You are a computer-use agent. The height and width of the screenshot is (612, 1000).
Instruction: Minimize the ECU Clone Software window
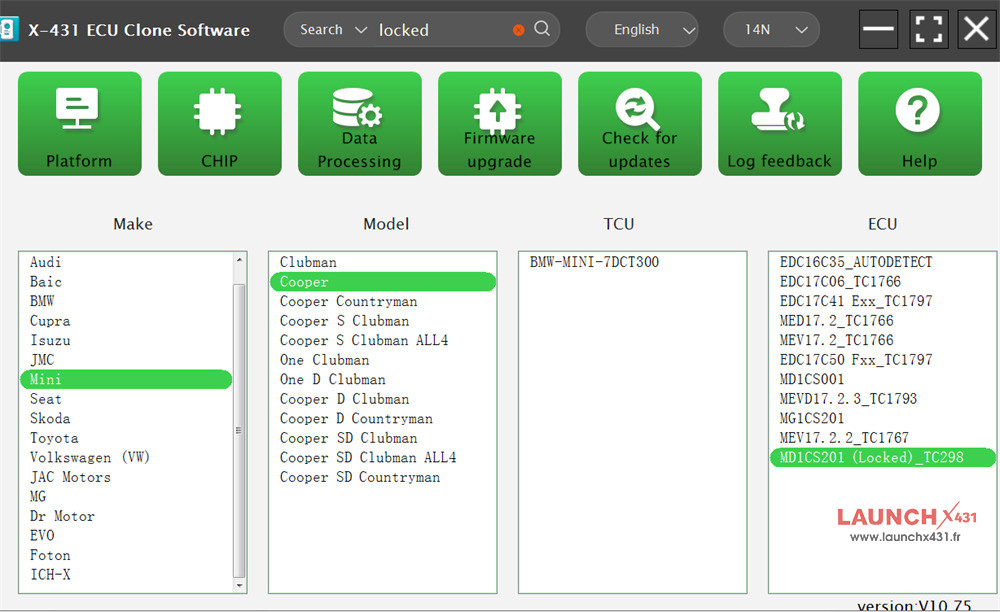(x=878, y=29)
